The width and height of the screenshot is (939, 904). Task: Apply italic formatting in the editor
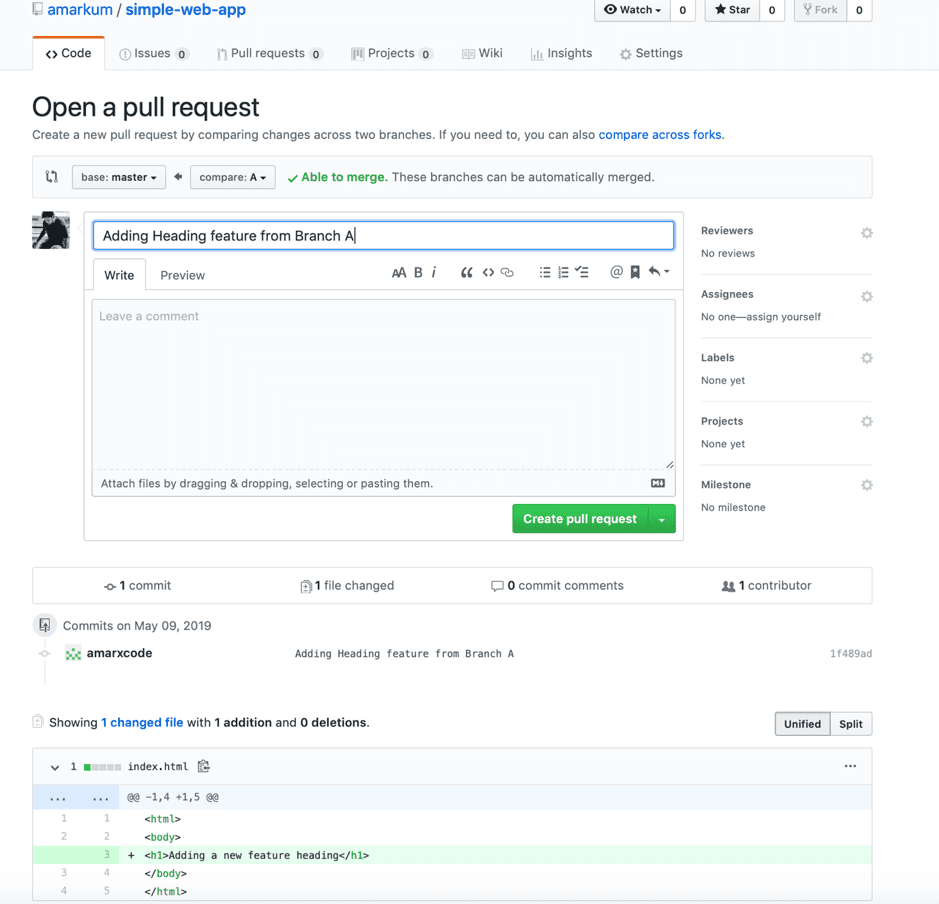point(435,272)
